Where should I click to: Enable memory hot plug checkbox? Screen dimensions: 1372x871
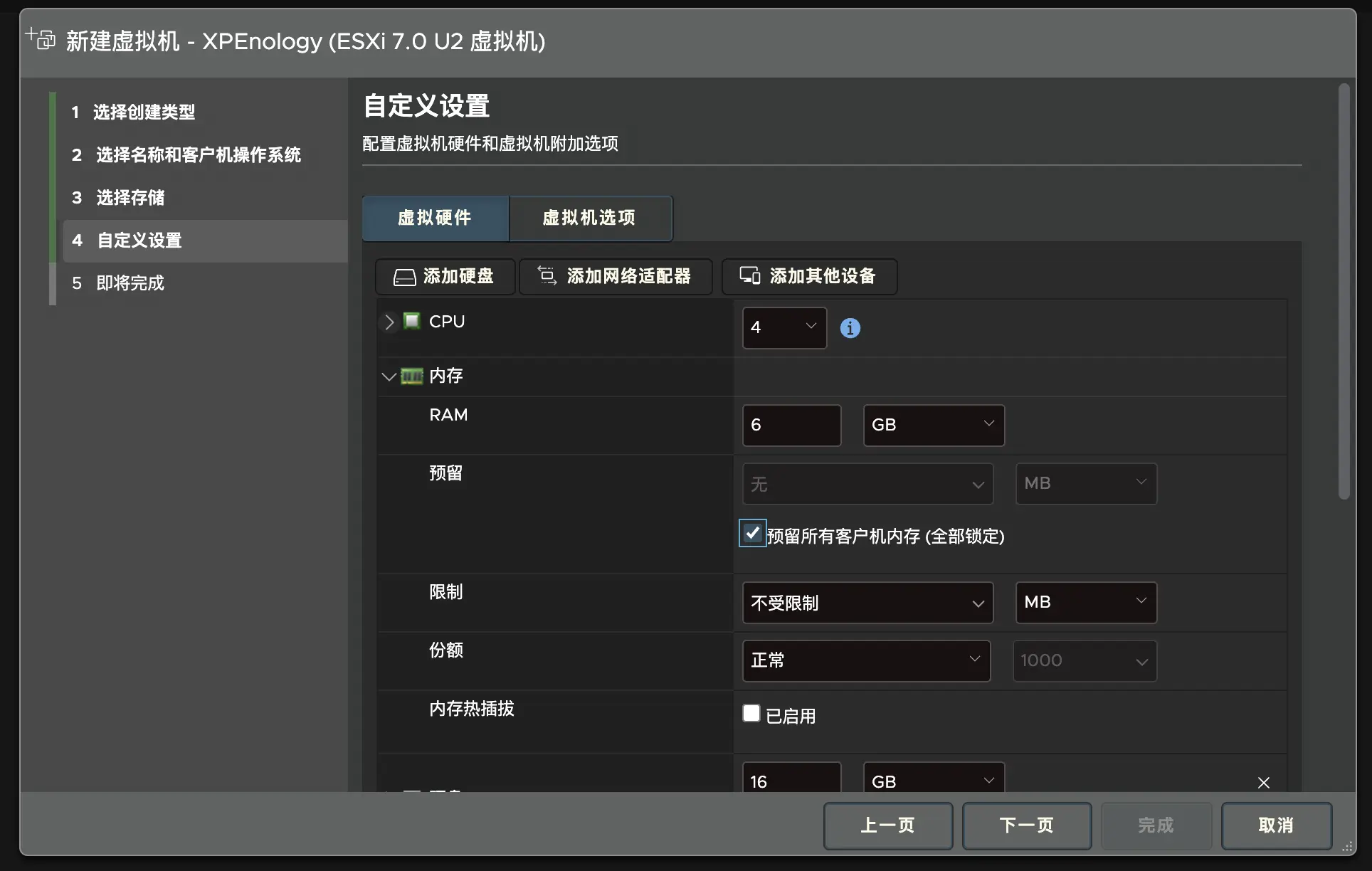coord(751,713)
